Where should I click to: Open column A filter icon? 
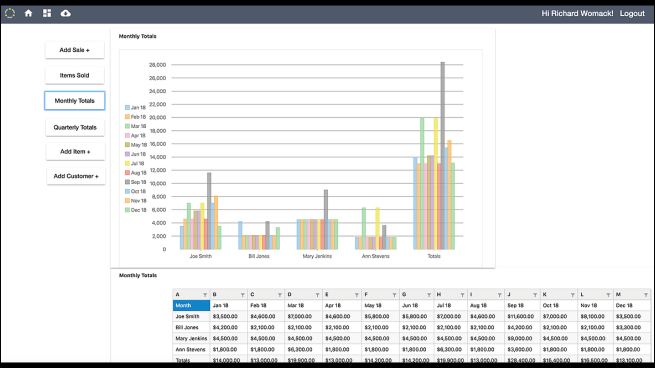point(205,295)
